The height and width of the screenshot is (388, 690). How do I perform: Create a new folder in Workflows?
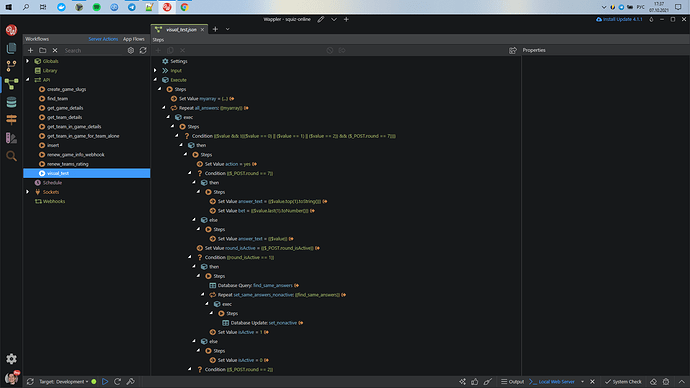click(43, 51)
